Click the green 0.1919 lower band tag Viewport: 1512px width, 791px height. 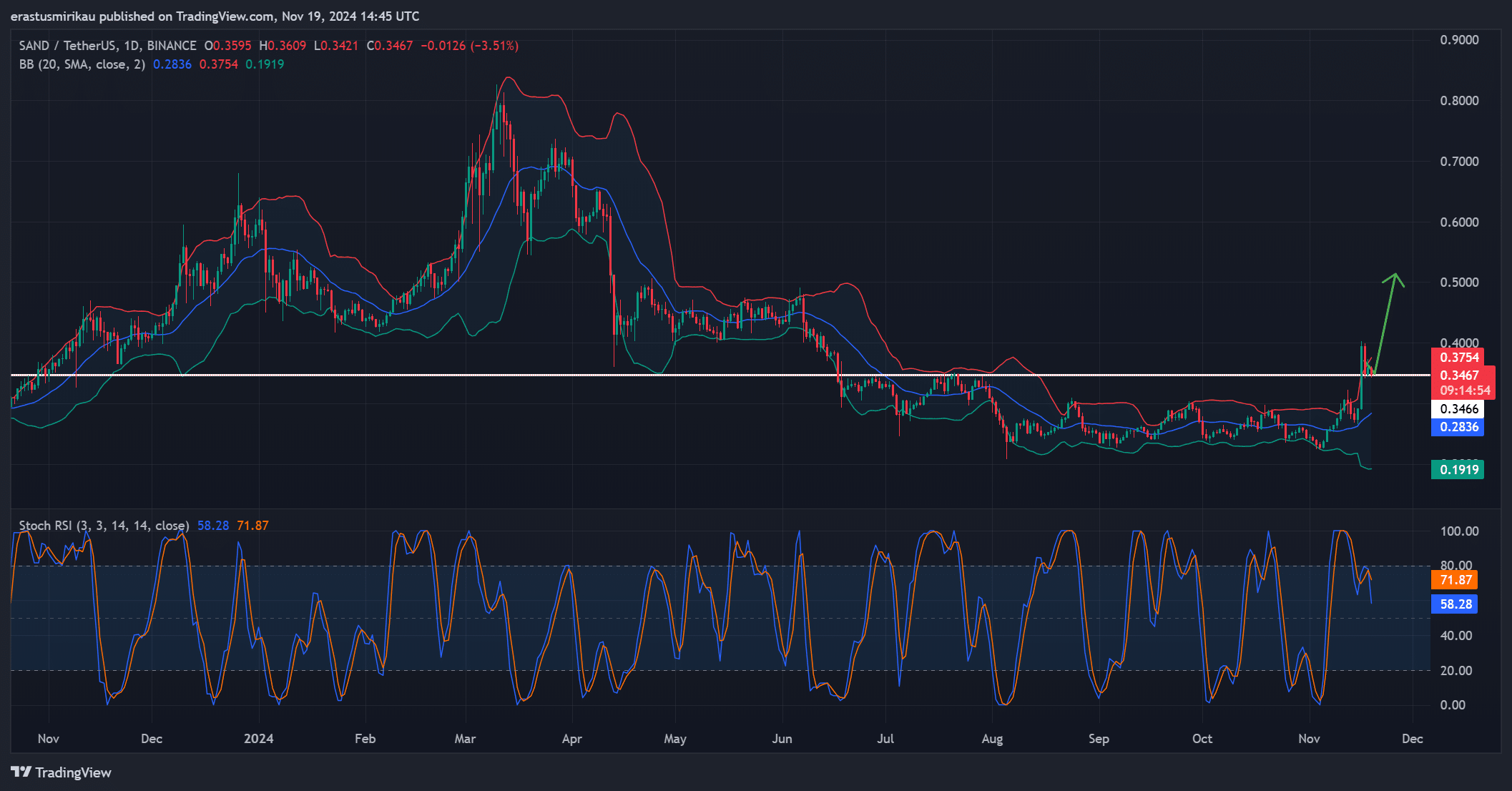click(x=1458, y=470)
